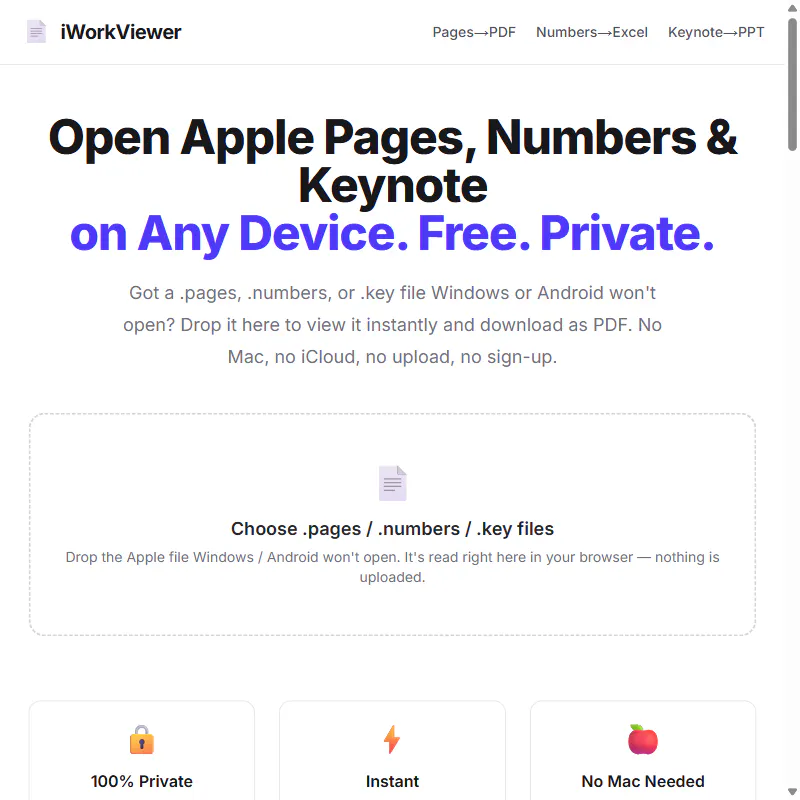Click the scrollbar up arrow
This screenshot has height=800, width=800.
point(792,8)
